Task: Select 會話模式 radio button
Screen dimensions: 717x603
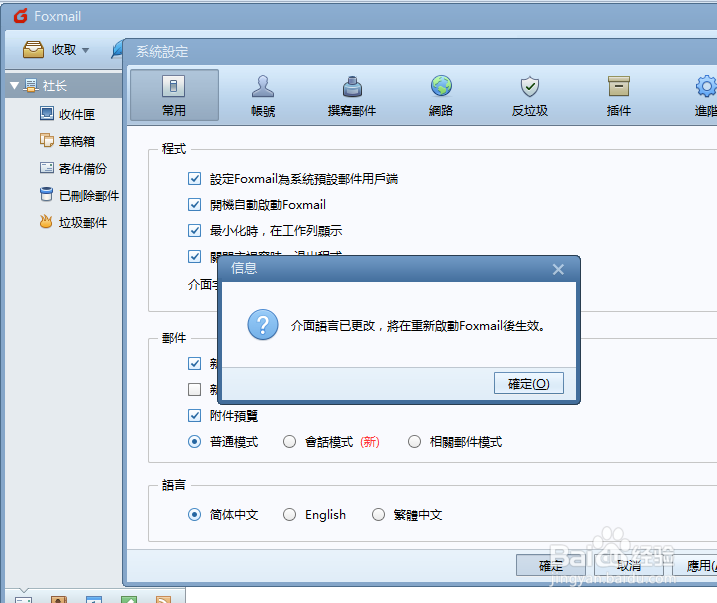Action: point(289,442)
